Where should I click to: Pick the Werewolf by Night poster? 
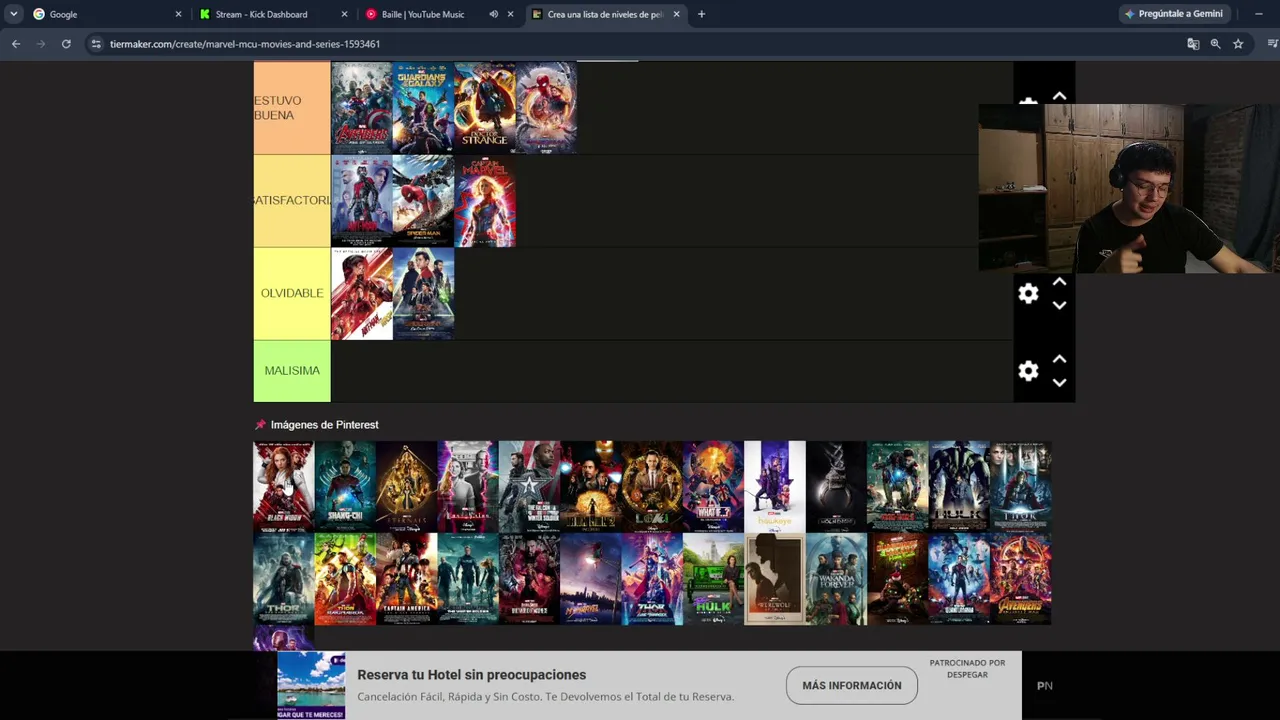click(x=775, y=579)
